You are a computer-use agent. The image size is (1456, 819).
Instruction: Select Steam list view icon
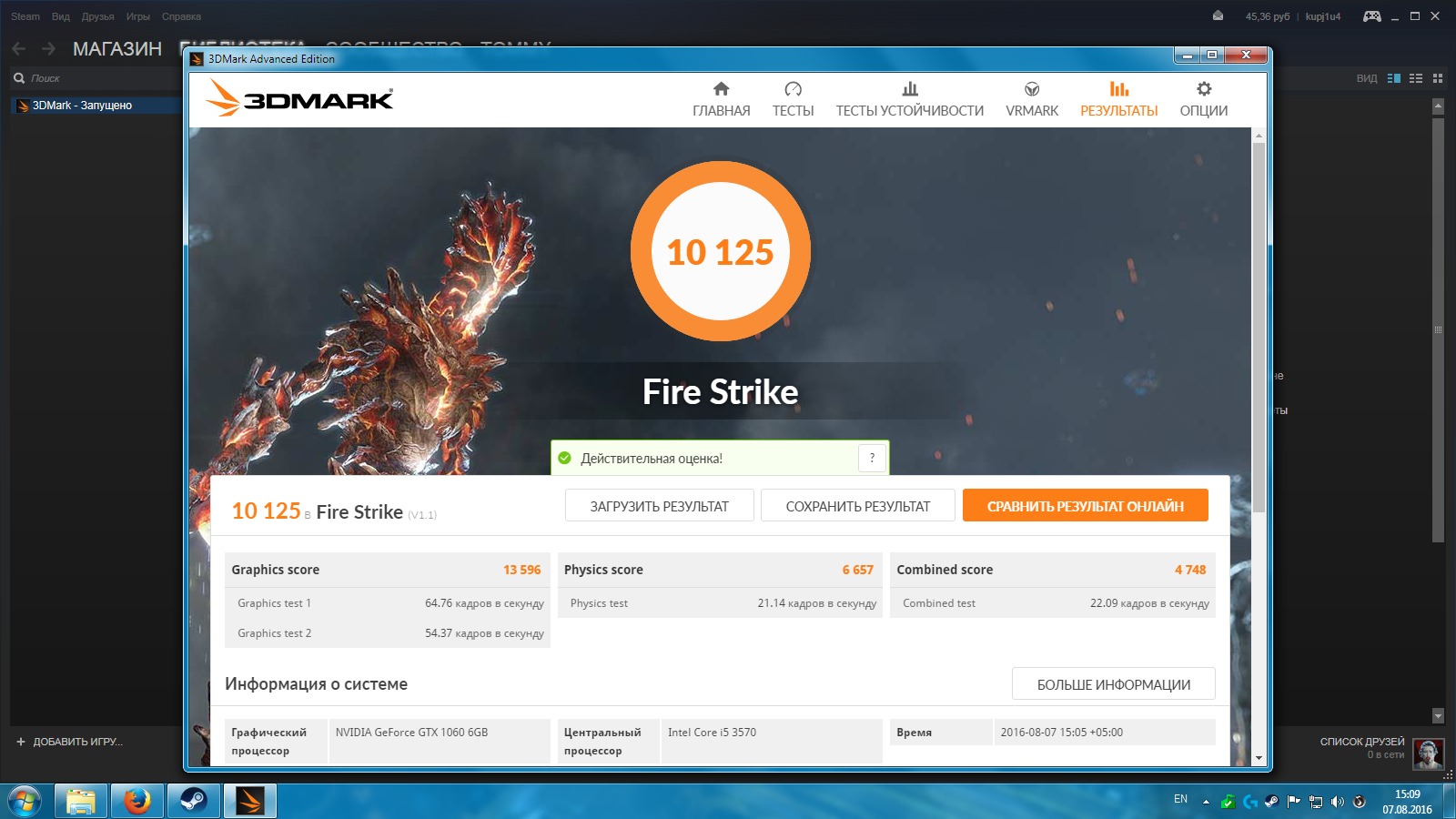pyautogui.click(x=1416, y=78)
